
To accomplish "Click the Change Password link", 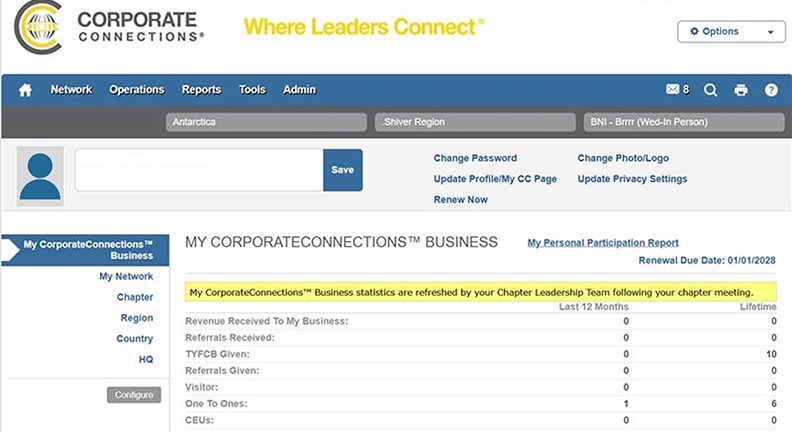I will click(475, 158).
